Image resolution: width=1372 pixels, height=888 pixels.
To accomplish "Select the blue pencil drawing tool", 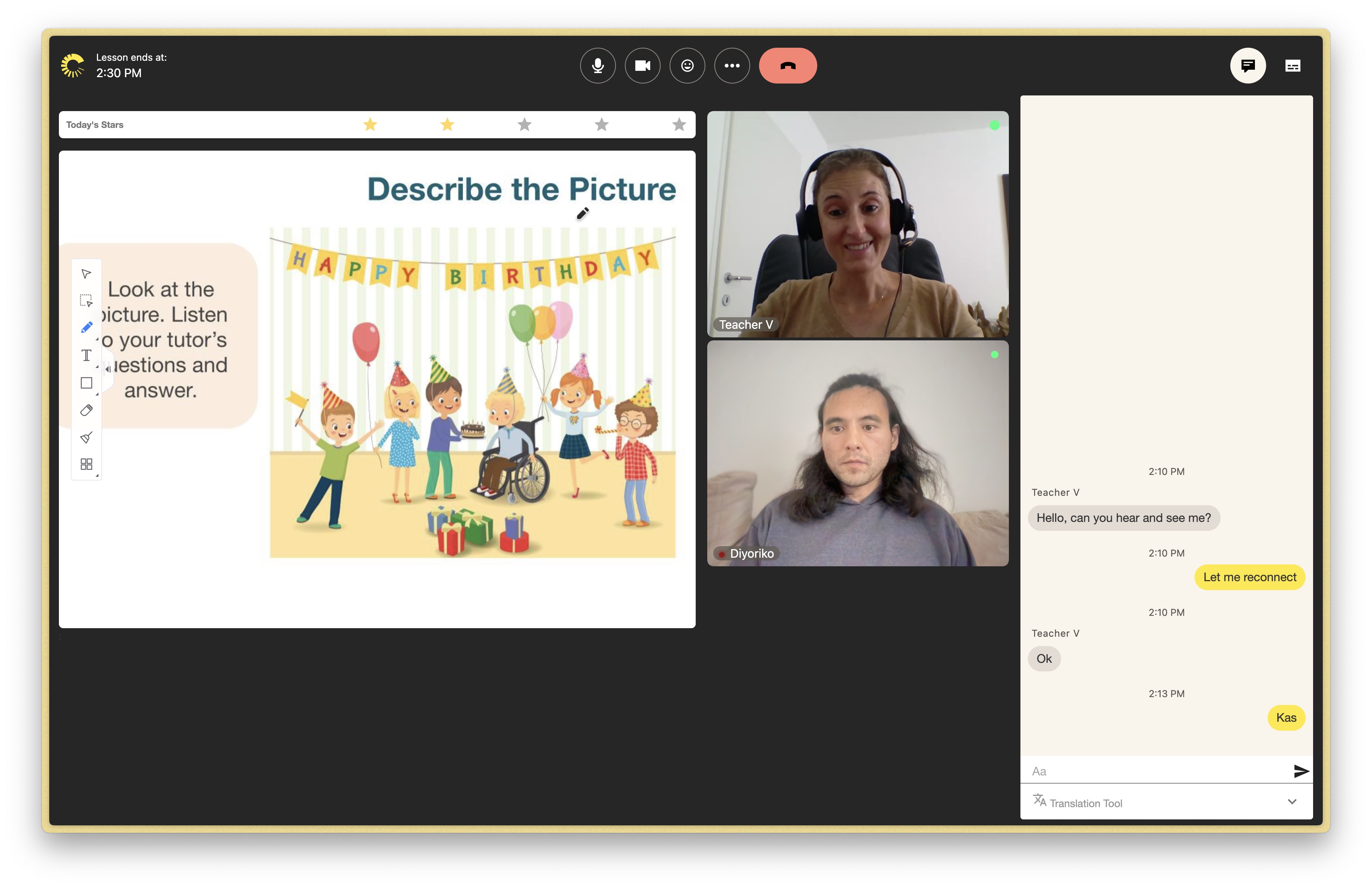I will (86, 328).
